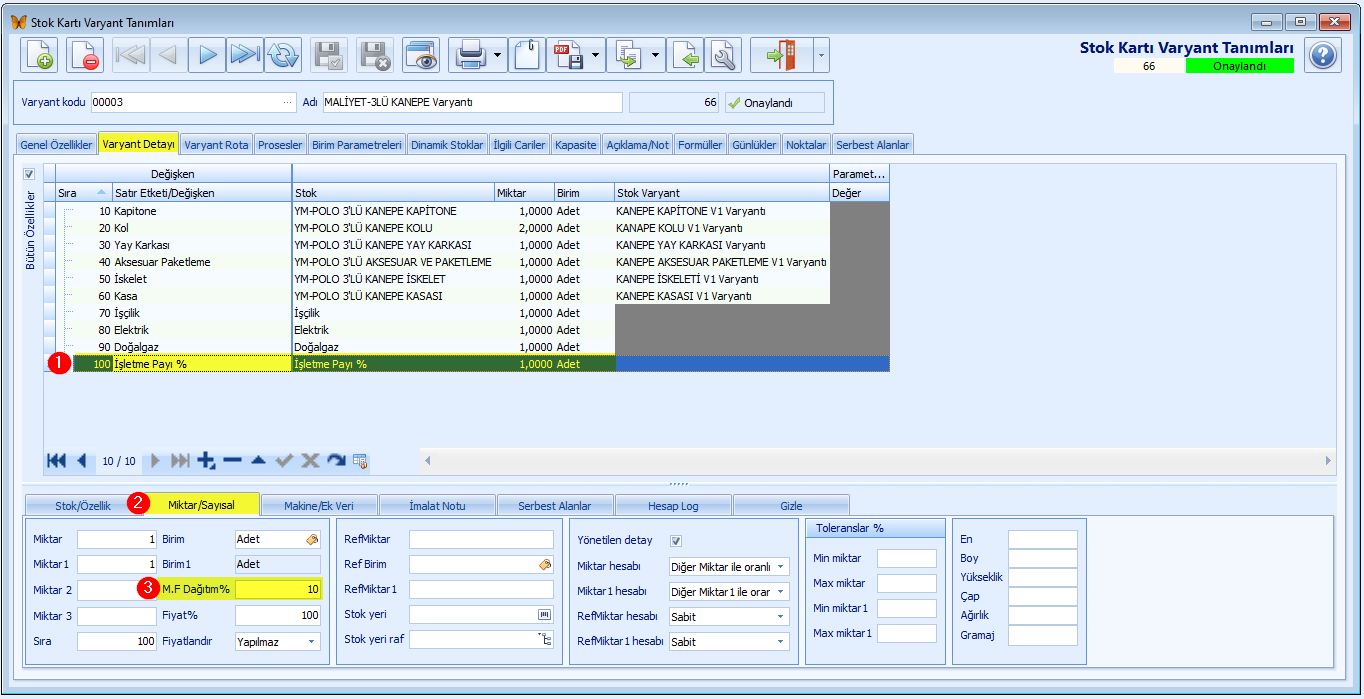Open the RefMiktar hesabı dropdown

(780, 617)
